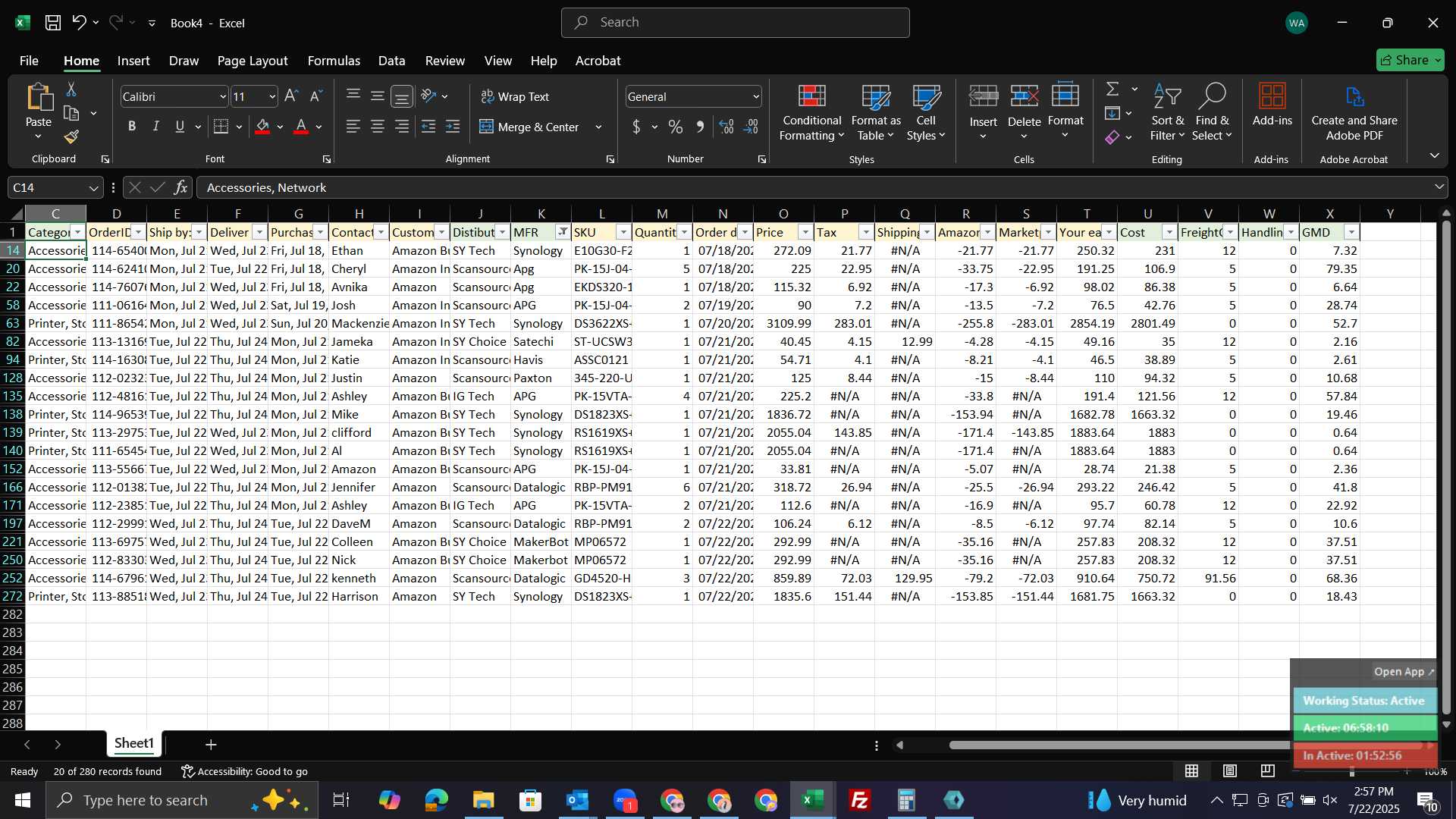Screen dimensions: 1456x819
Task: Open Conditional Formatting button
Action: click(x=811, y=112)
